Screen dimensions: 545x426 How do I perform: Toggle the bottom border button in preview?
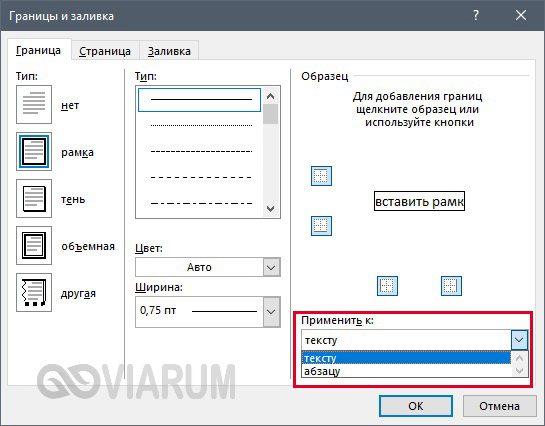point(321,226)
